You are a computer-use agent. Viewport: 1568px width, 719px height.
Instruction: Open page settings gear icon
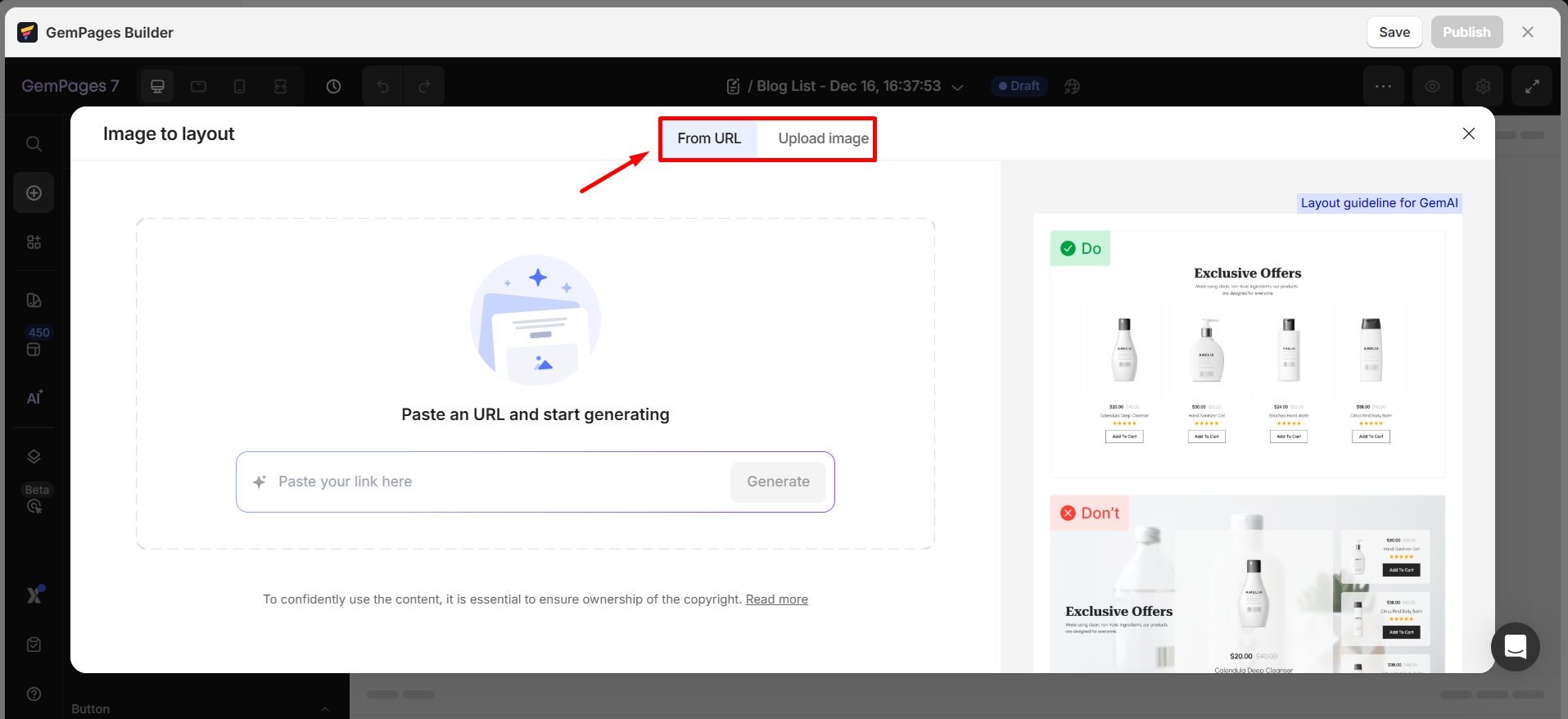click(1483, 86)
